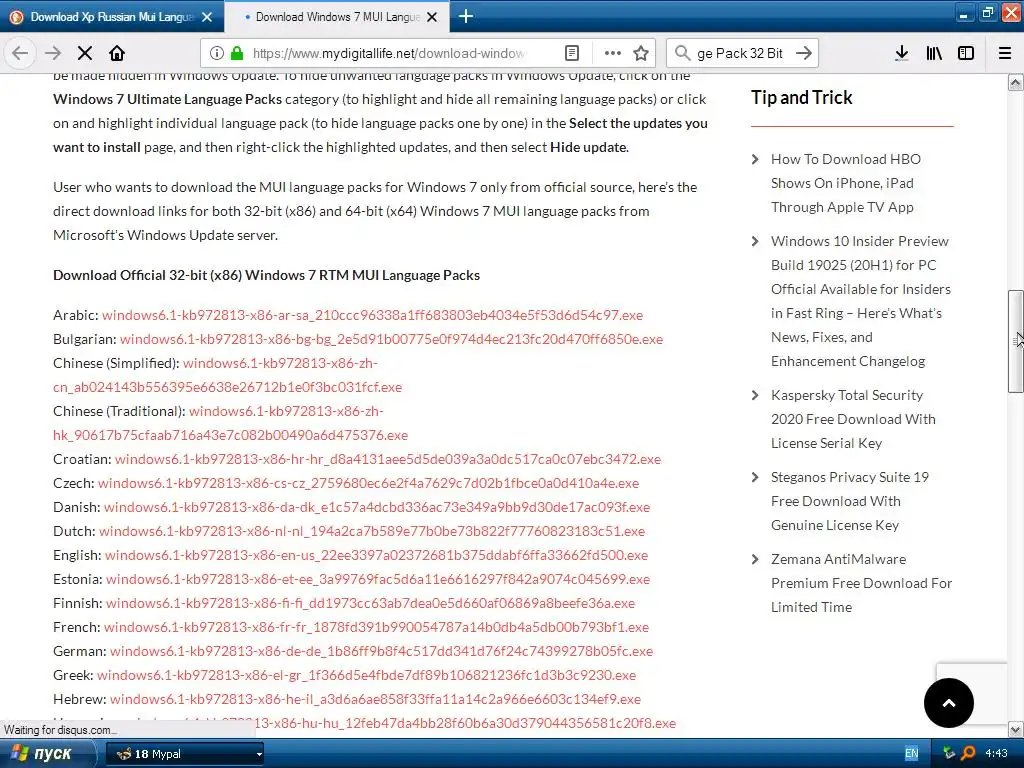Image resolution: width=1024 pixels, height=768 pixels.
Task: Click the scroll-to-top round button
Action: click(x=948, y=703)
